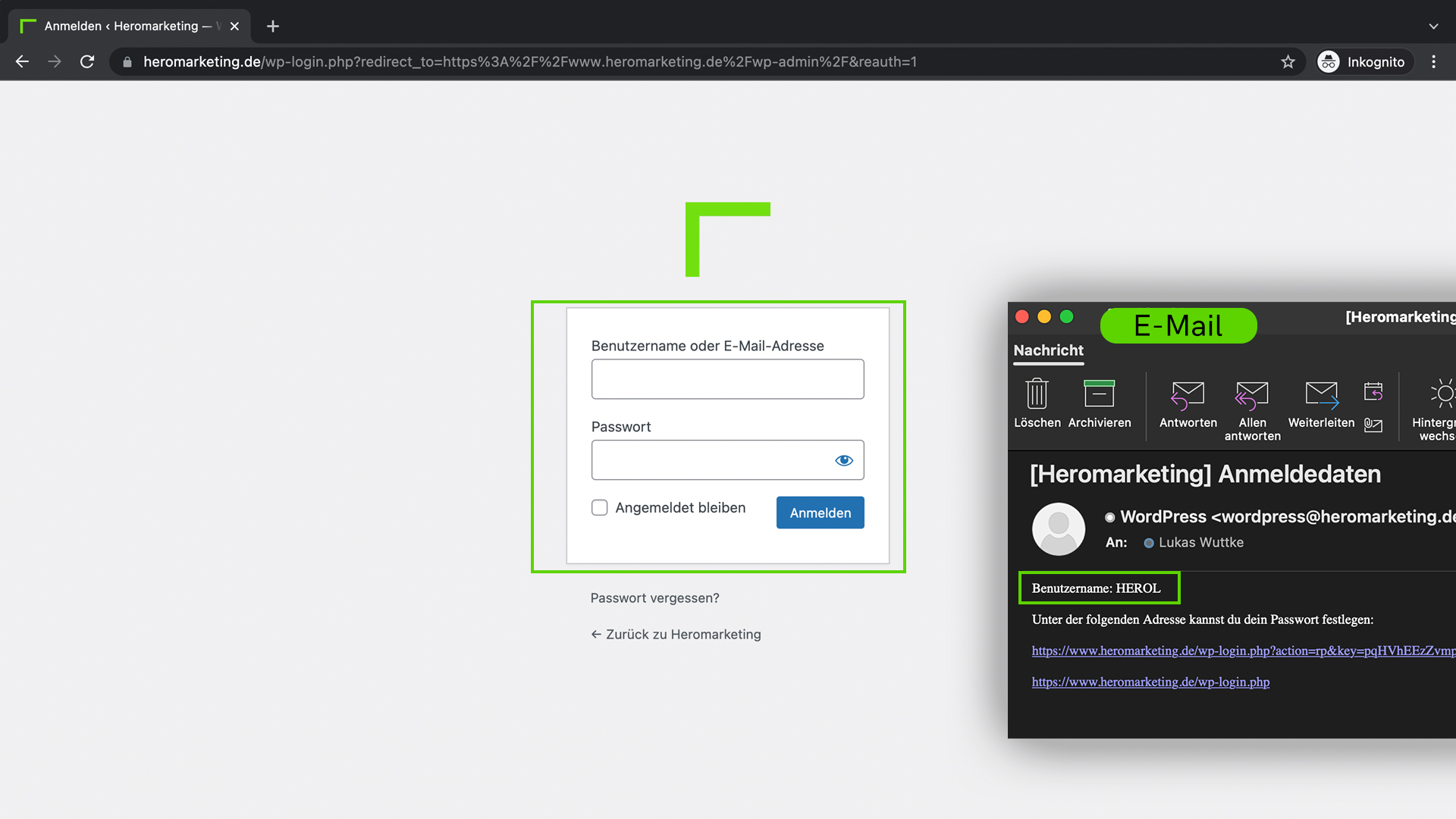
Task: Toggle password visibility eye icon
Action: (x=844, y=460)
